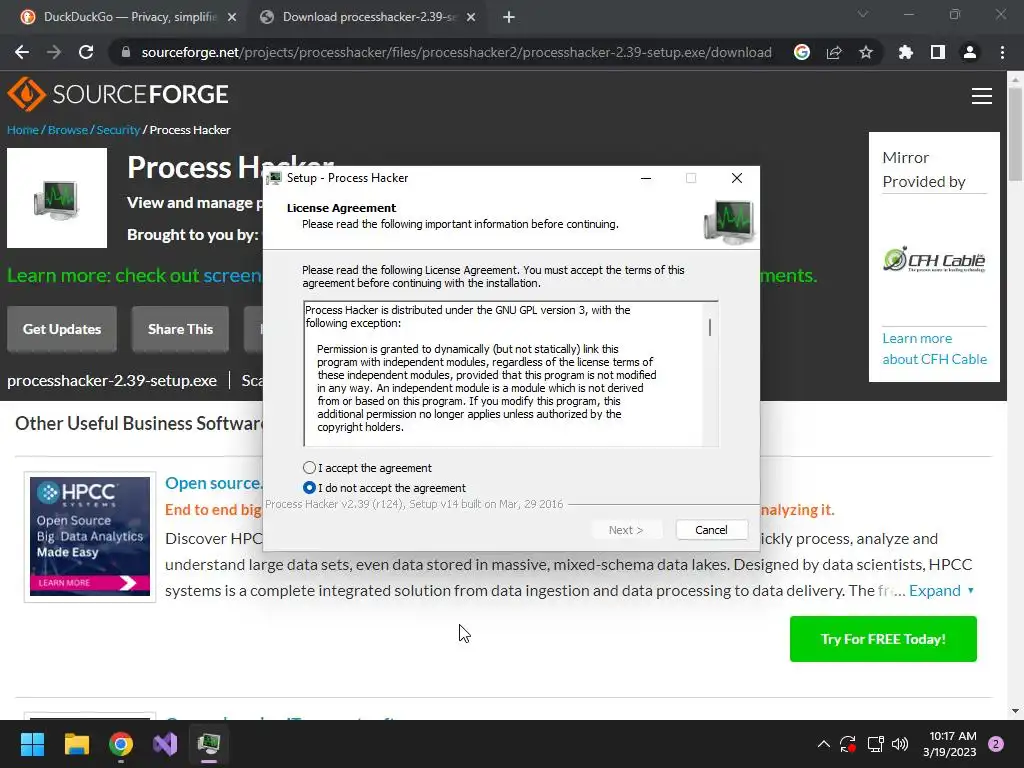Click the browser page vertical scrollbar thumb

point(1015,134)
